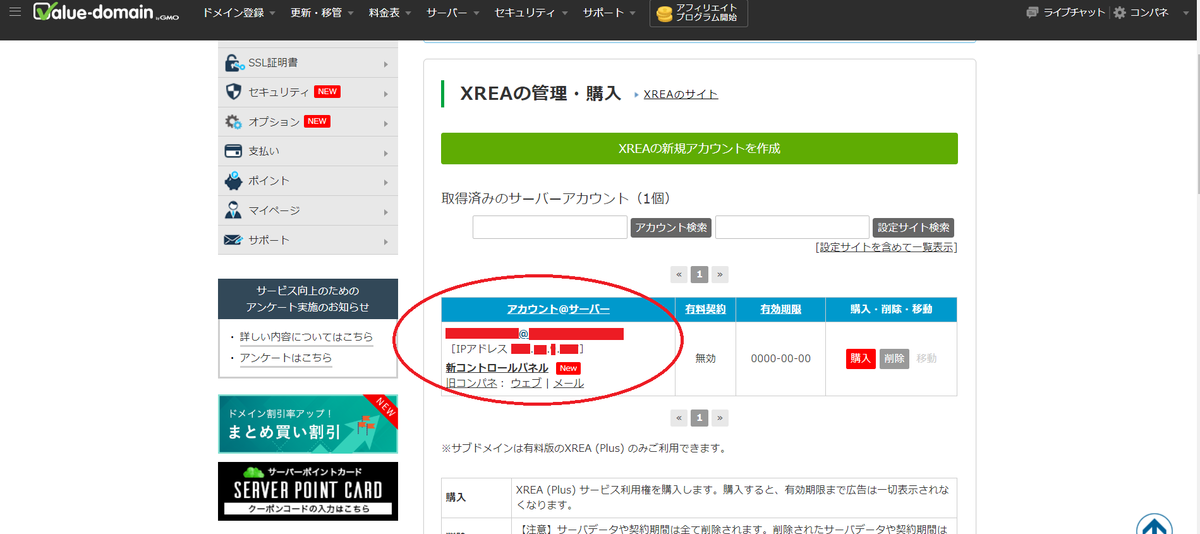
Task: Click the scroll-to-top arrow icon
Action: tap(1154, 527)
